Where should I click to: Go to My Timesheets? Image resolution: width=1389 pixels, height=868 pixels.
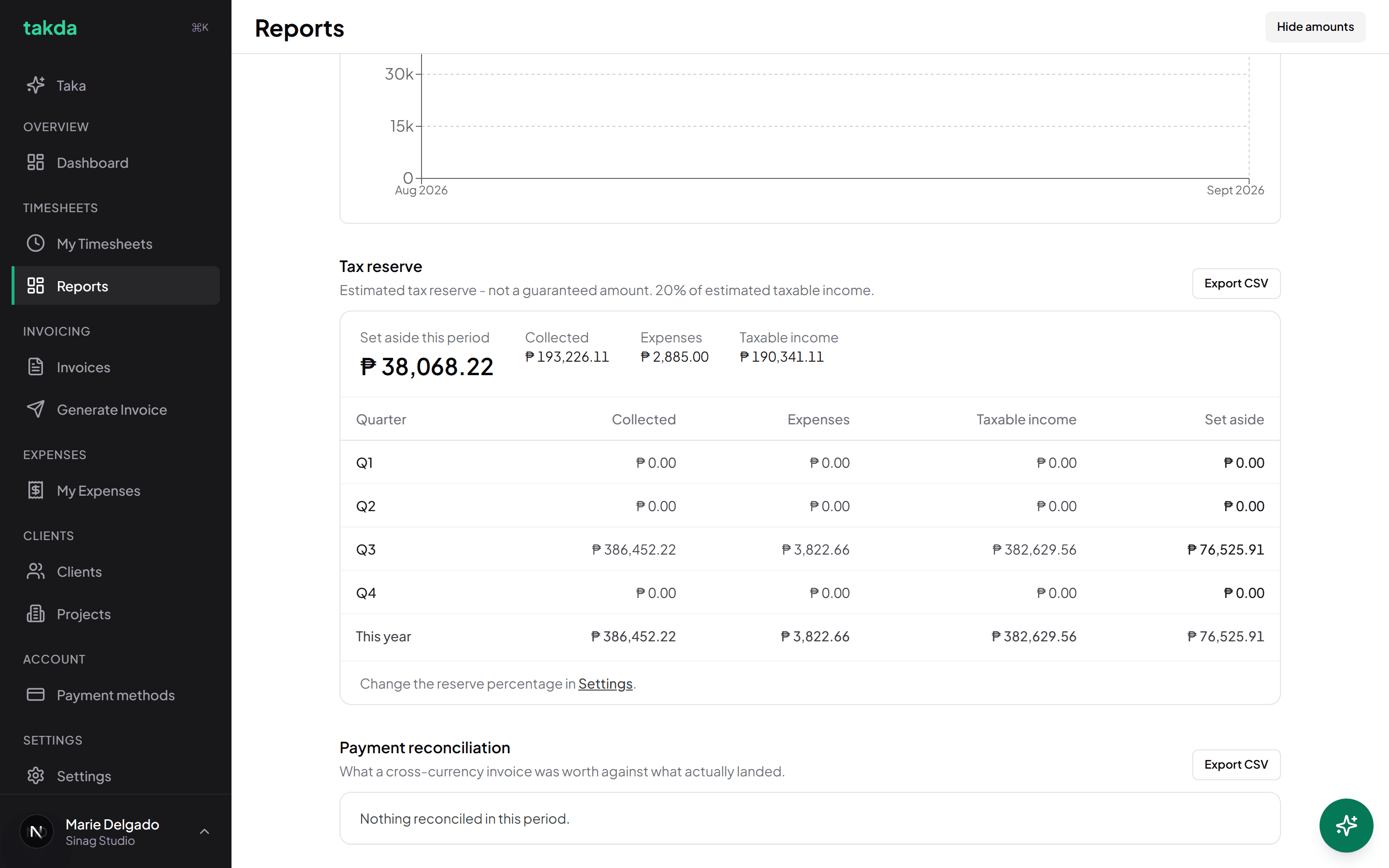coord(115,244)
